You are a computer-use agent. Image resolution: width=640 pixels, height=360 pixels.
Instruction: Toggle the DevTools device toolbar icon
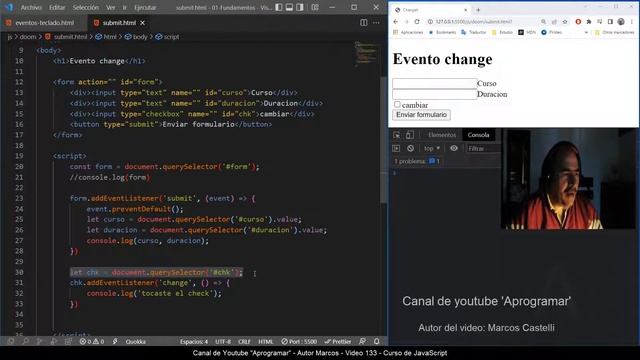click(410, 135)
